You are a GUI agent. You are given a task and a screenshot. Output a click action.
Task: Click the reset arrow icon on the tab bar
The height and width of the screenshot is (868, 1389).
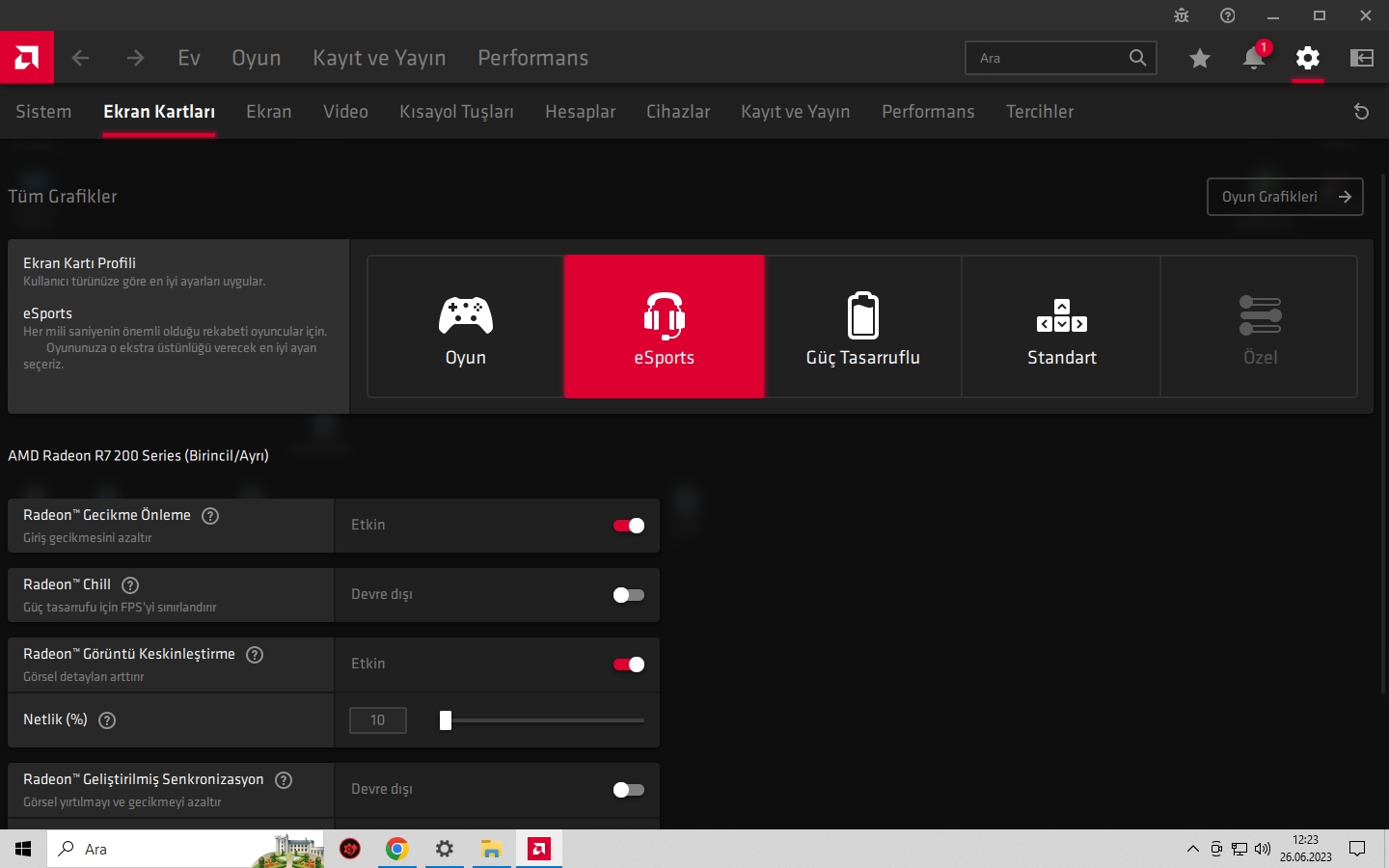[1362, 112]
